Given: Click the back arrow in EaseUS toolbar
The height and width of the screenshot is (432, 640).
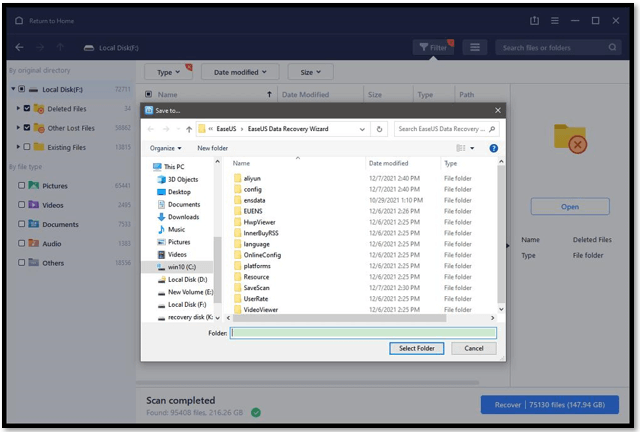Looking at the screenshot, I should point(19,47).
